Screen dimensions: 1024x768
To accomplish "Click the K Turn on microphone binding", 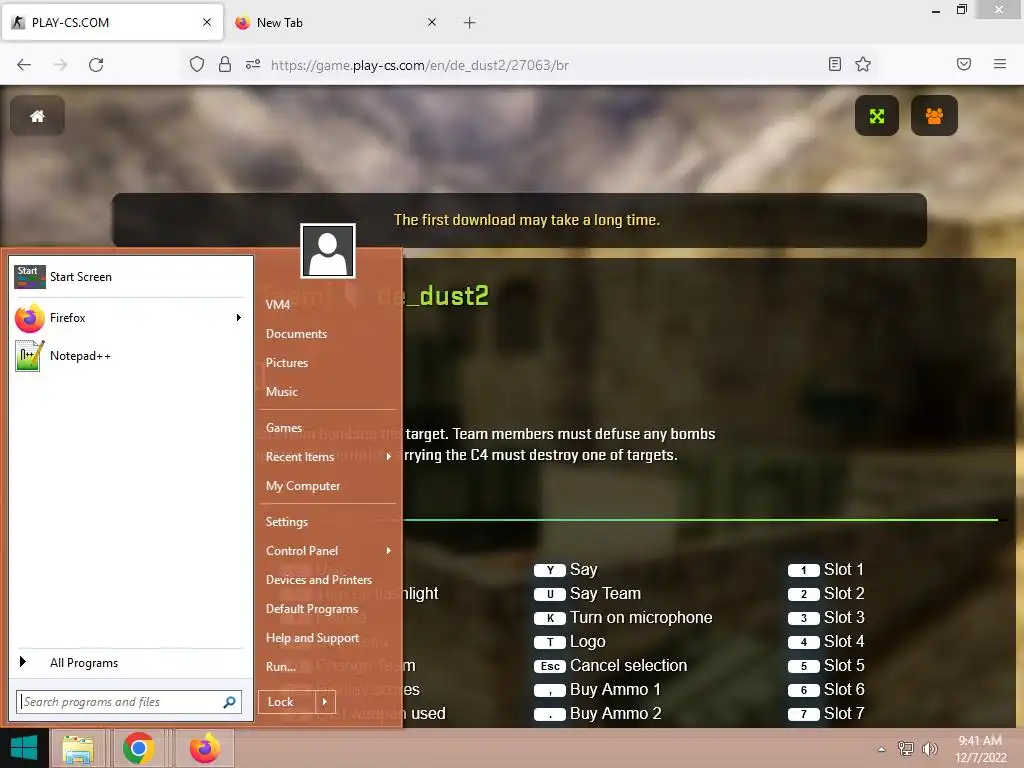I will tap(623, 618).
